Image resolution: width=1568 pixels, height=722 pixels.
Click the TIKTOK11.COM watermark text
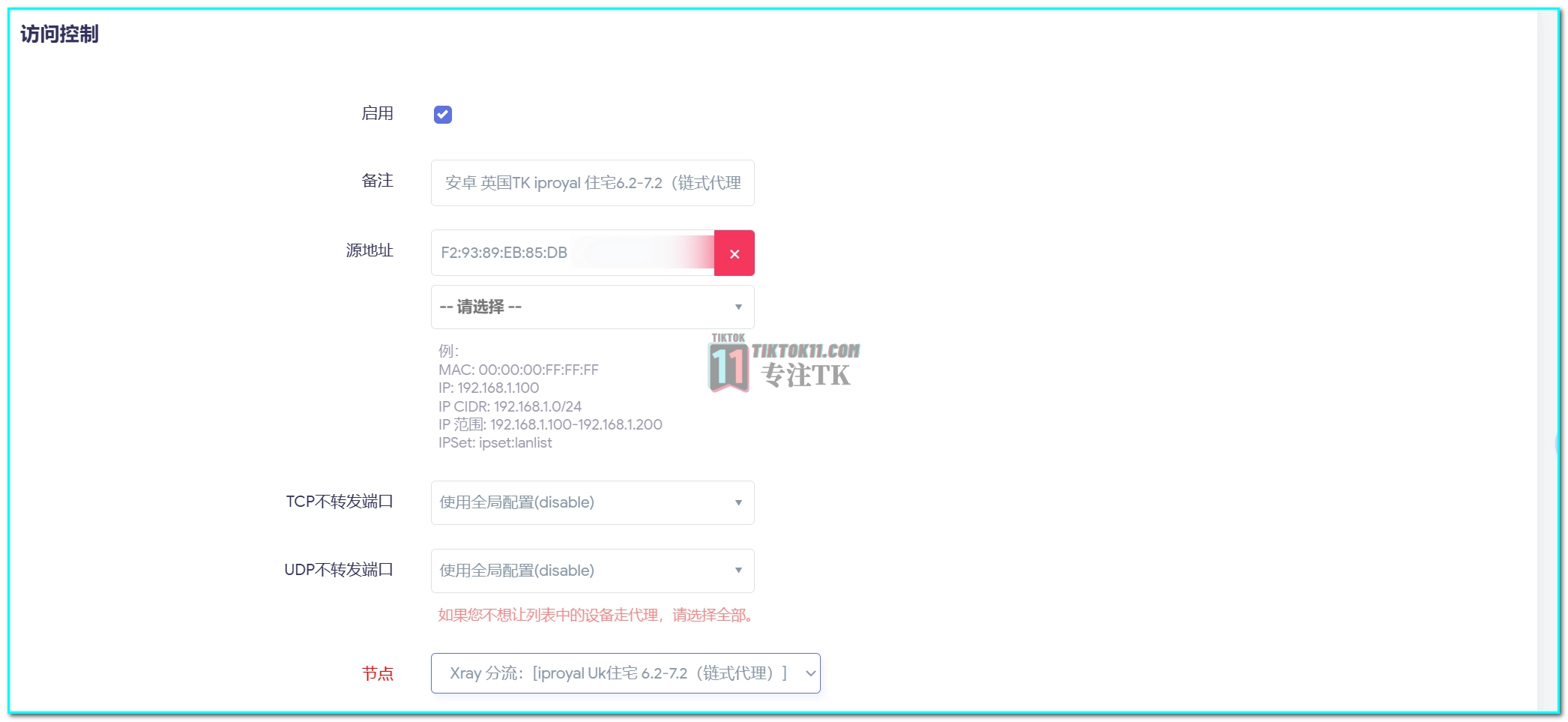pos(806,351)
